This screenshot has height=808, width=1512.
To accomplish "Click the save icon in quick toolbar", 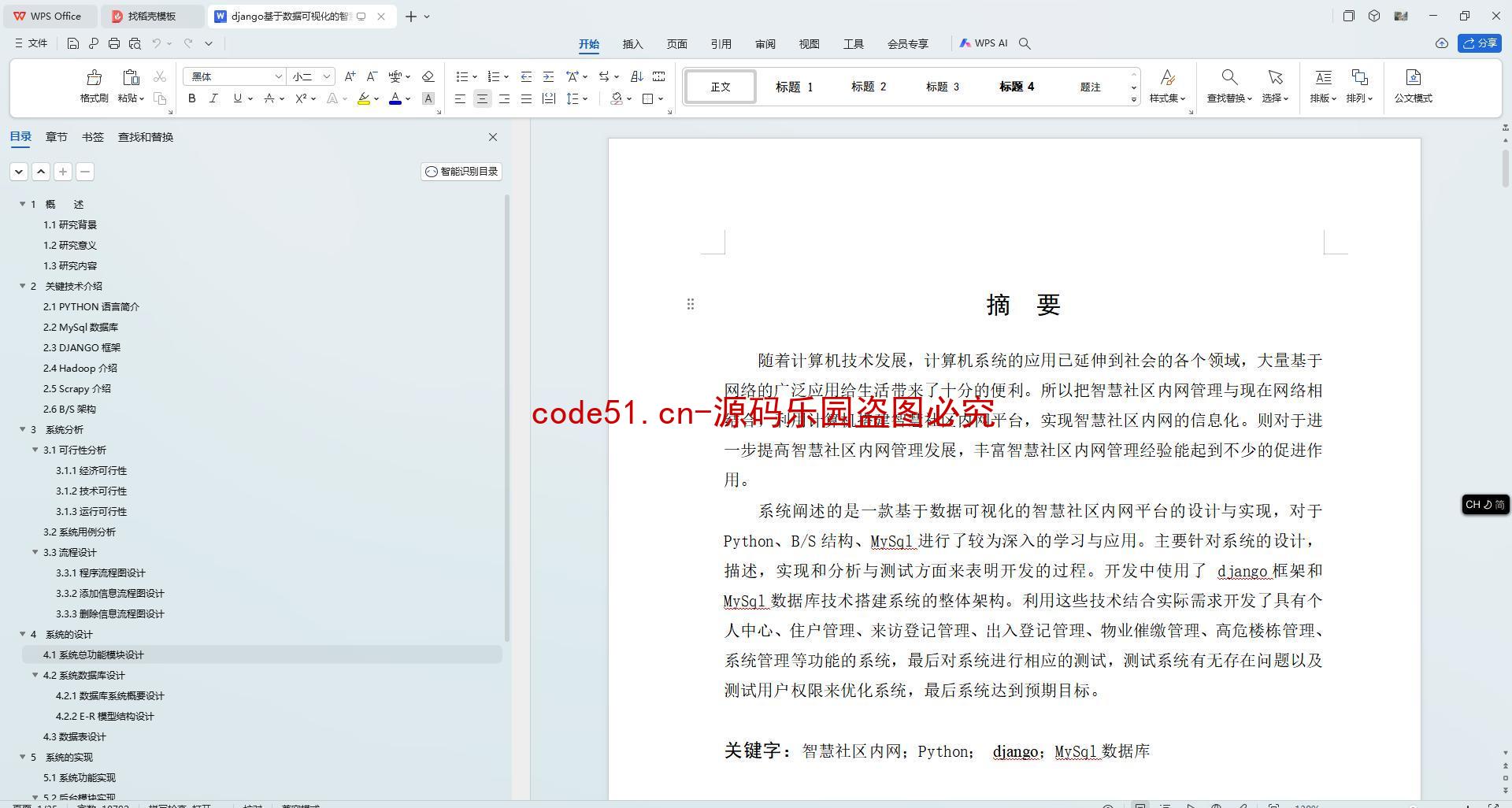I will (72, 43).
